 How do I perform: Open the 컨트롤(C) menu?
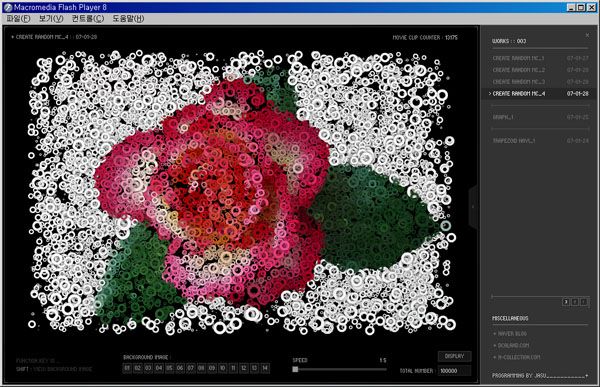click(88, 18)
